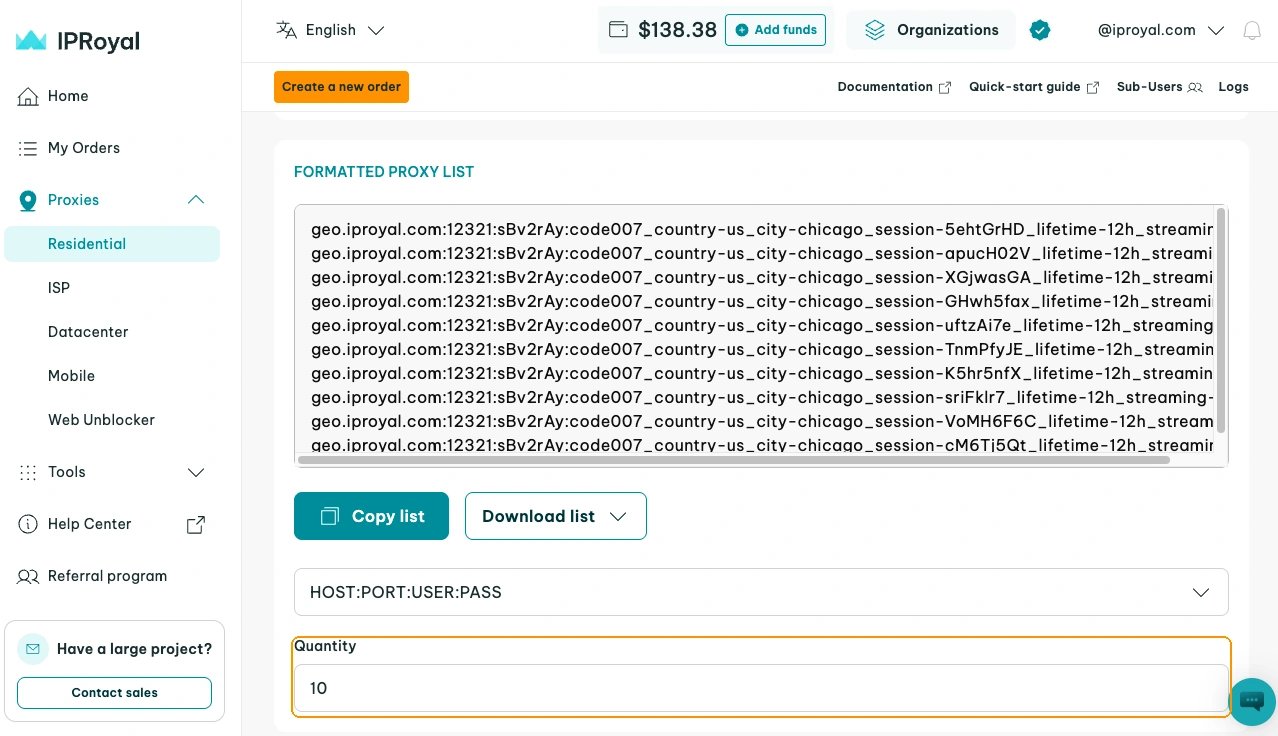
Task: Click the proxy line with session-uftzAi7e
Action: click(762, 326)
